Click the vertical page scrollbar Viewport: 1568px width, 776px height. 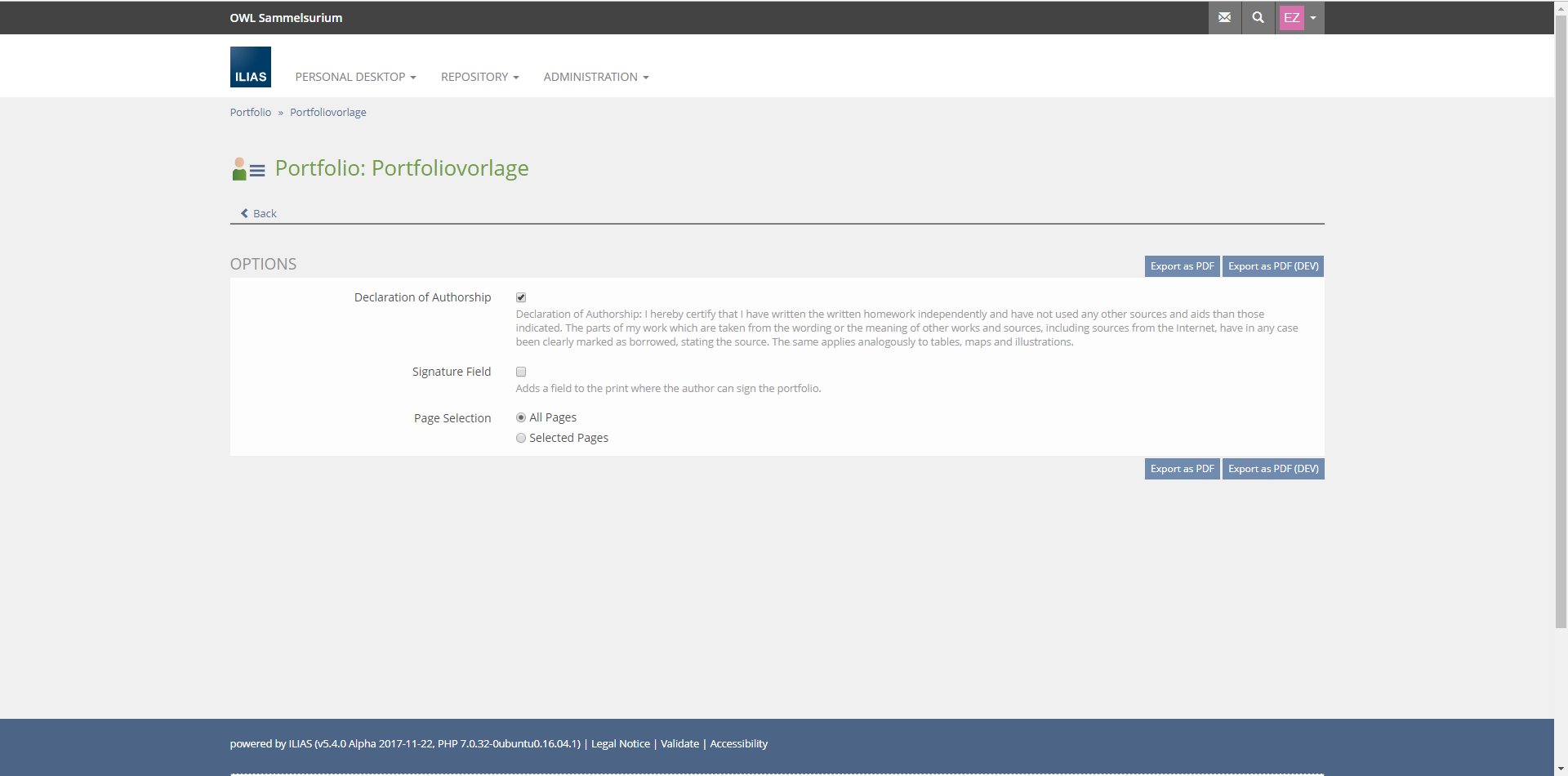point(1561,327)
